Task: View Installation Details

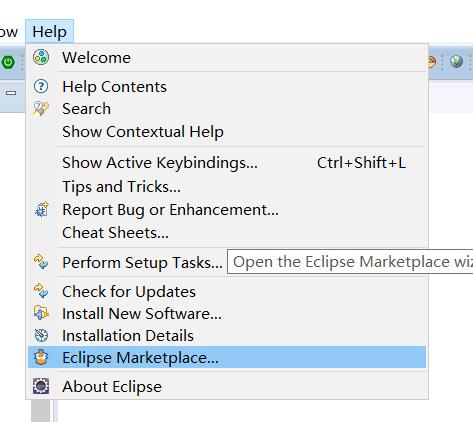Action: point(227,336)
